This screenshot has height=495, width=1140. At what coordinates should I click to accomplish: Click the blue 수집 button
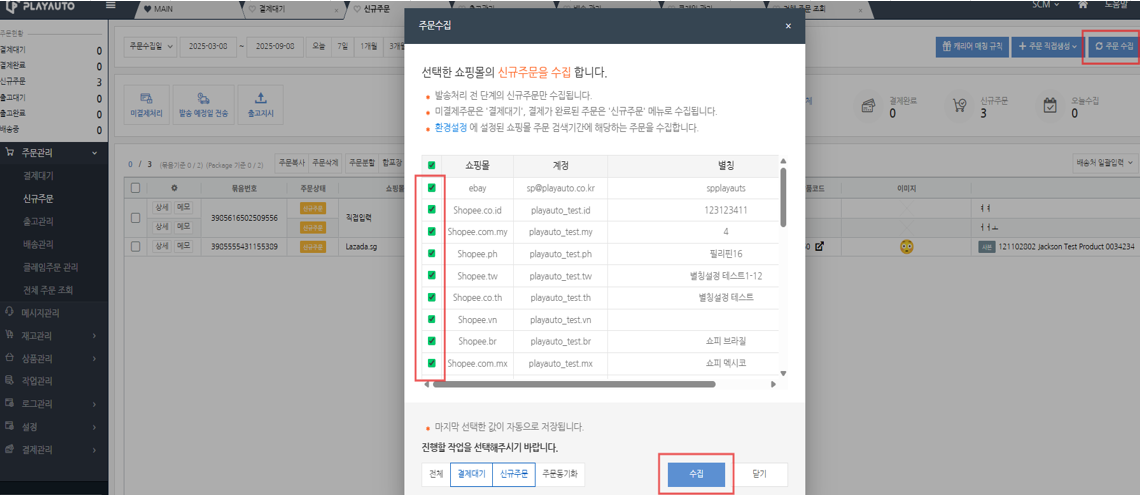coord(697,474)
